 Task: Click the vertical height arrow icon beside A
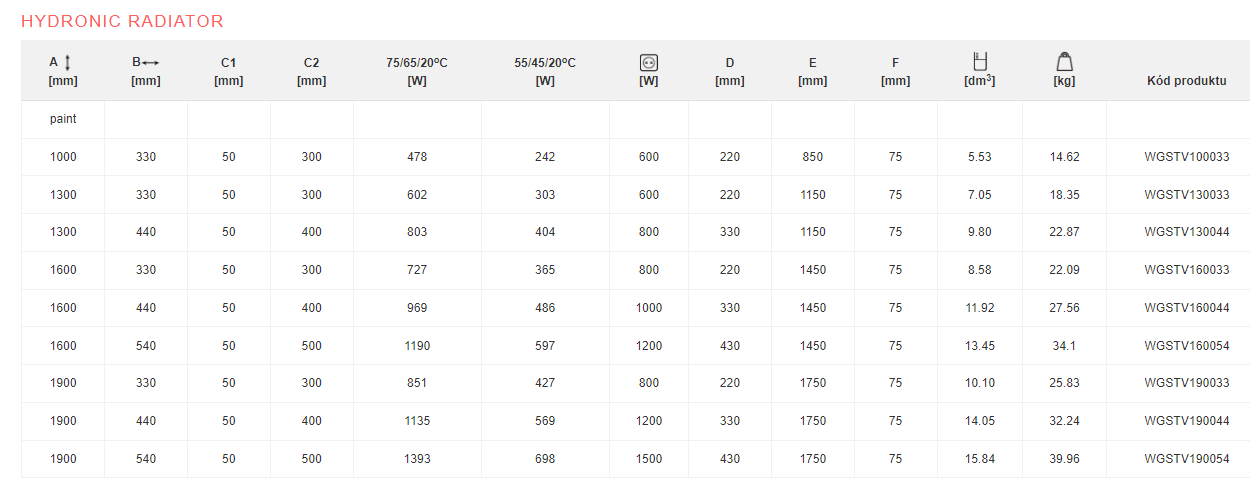click(x=67, y=62)
